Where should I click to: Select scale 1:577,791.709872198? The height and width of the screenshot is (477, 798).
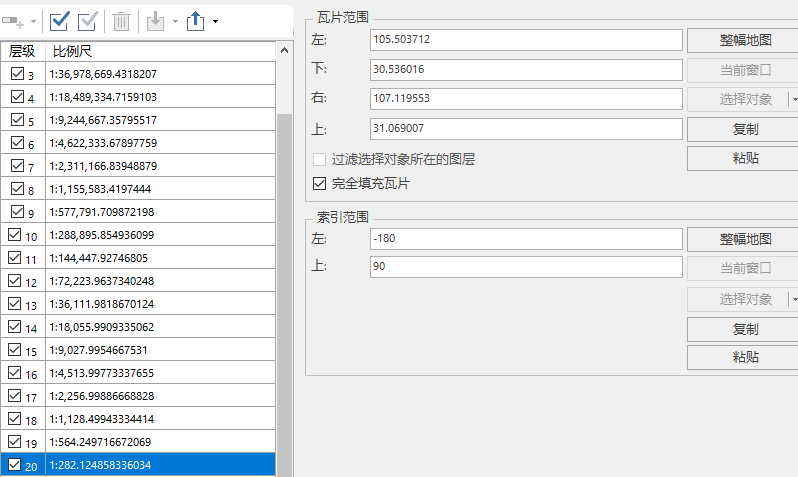pyautogui.click(x=160, y=212)
